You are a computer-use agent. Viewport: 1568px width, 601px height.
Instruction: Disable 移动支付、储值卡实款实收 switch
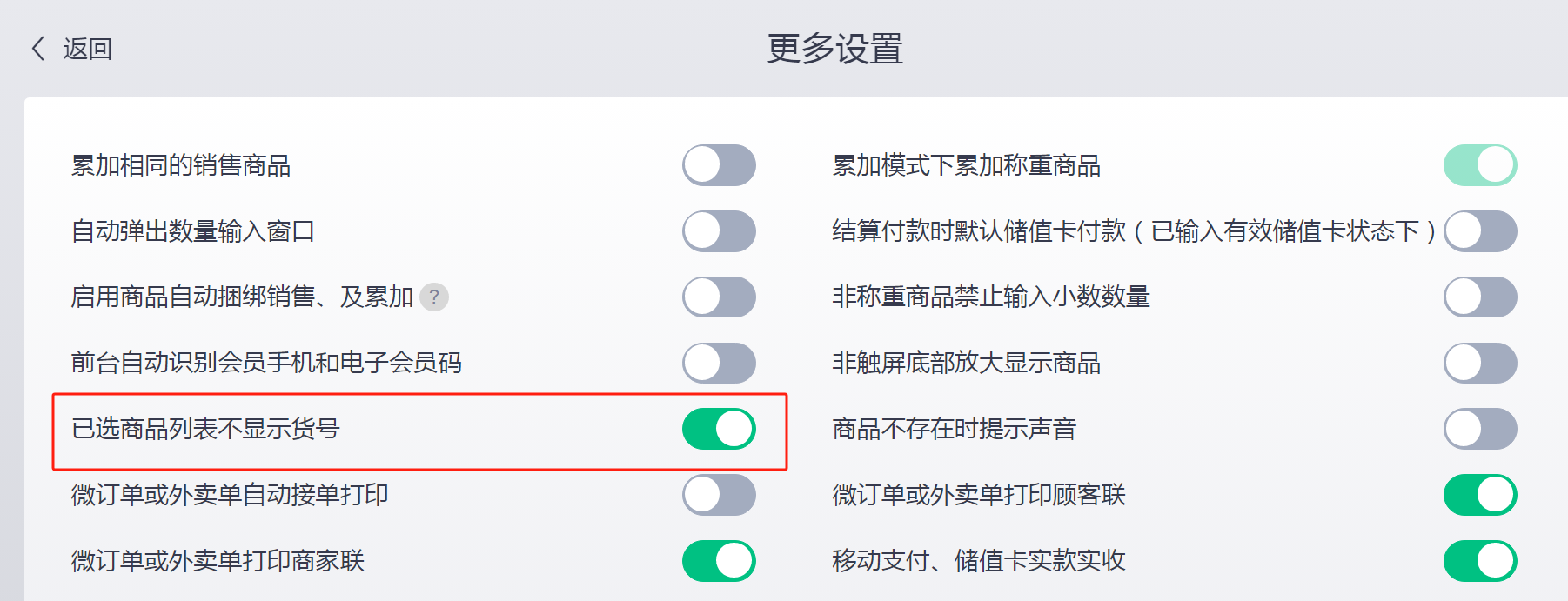(x=1480, y=561)
